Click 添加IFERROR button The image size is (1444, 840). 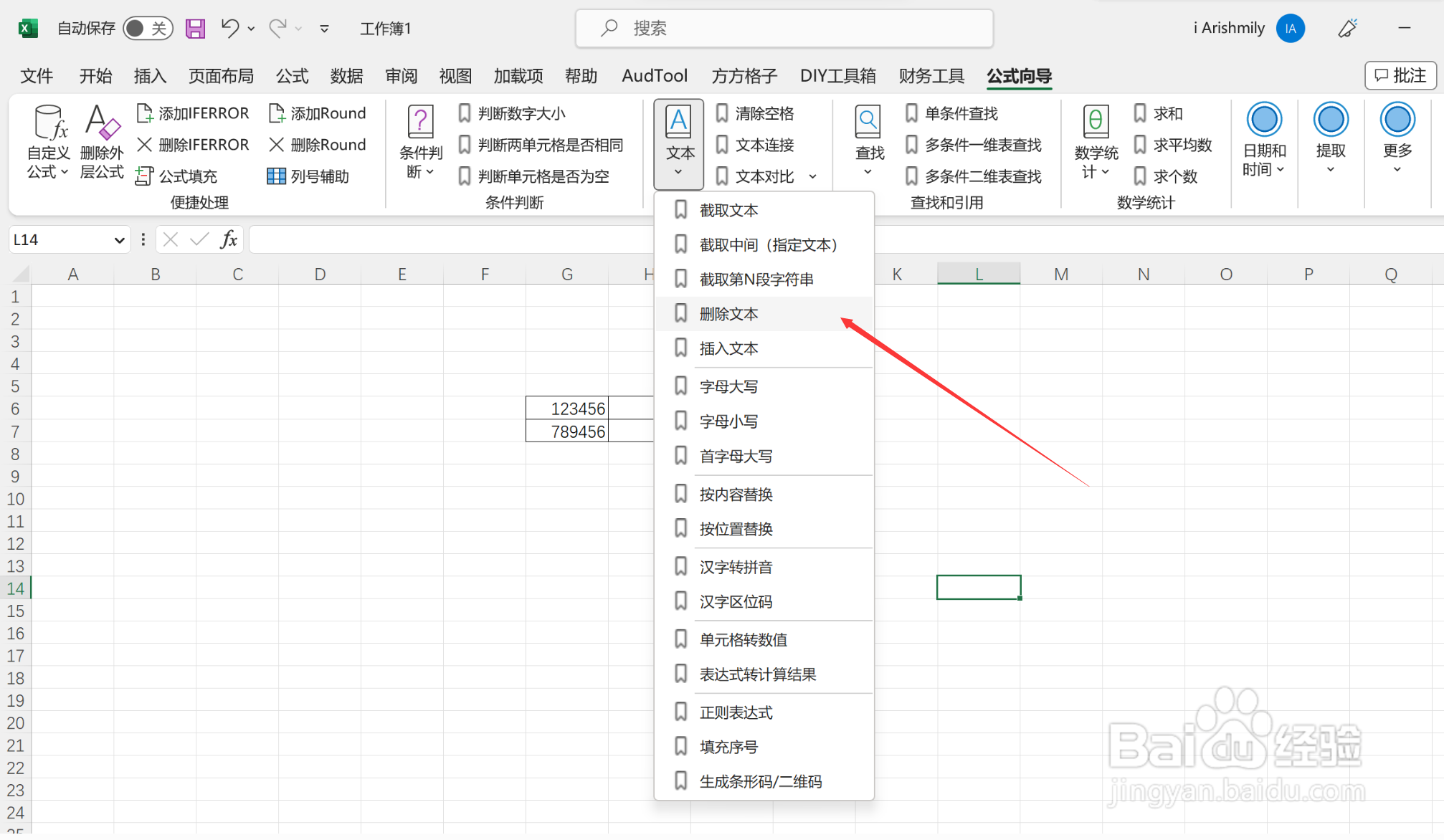coord(192,113)
